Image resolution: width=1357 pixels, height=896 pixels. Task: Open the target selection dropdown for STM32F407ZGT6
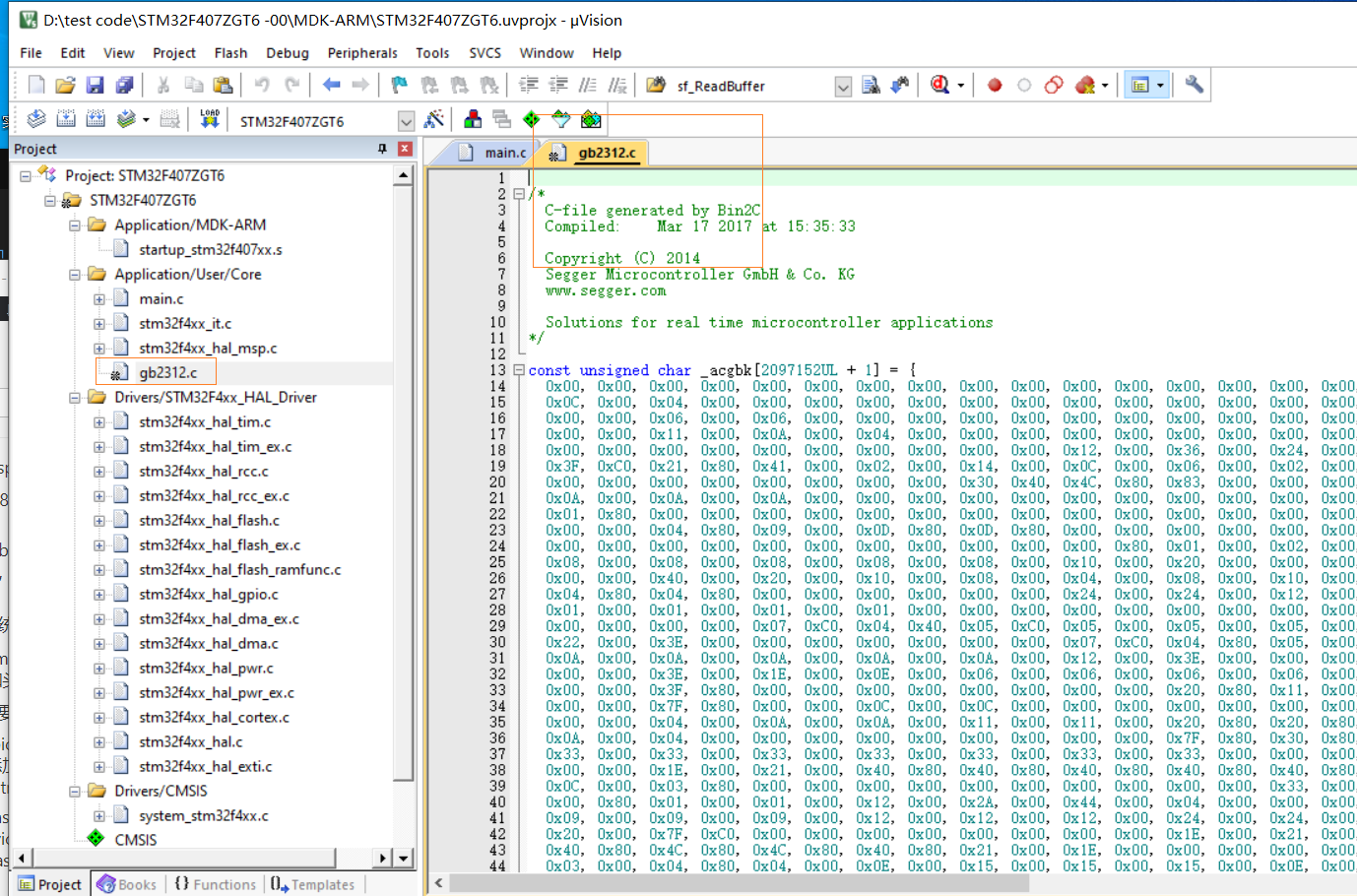click(408, 119)
